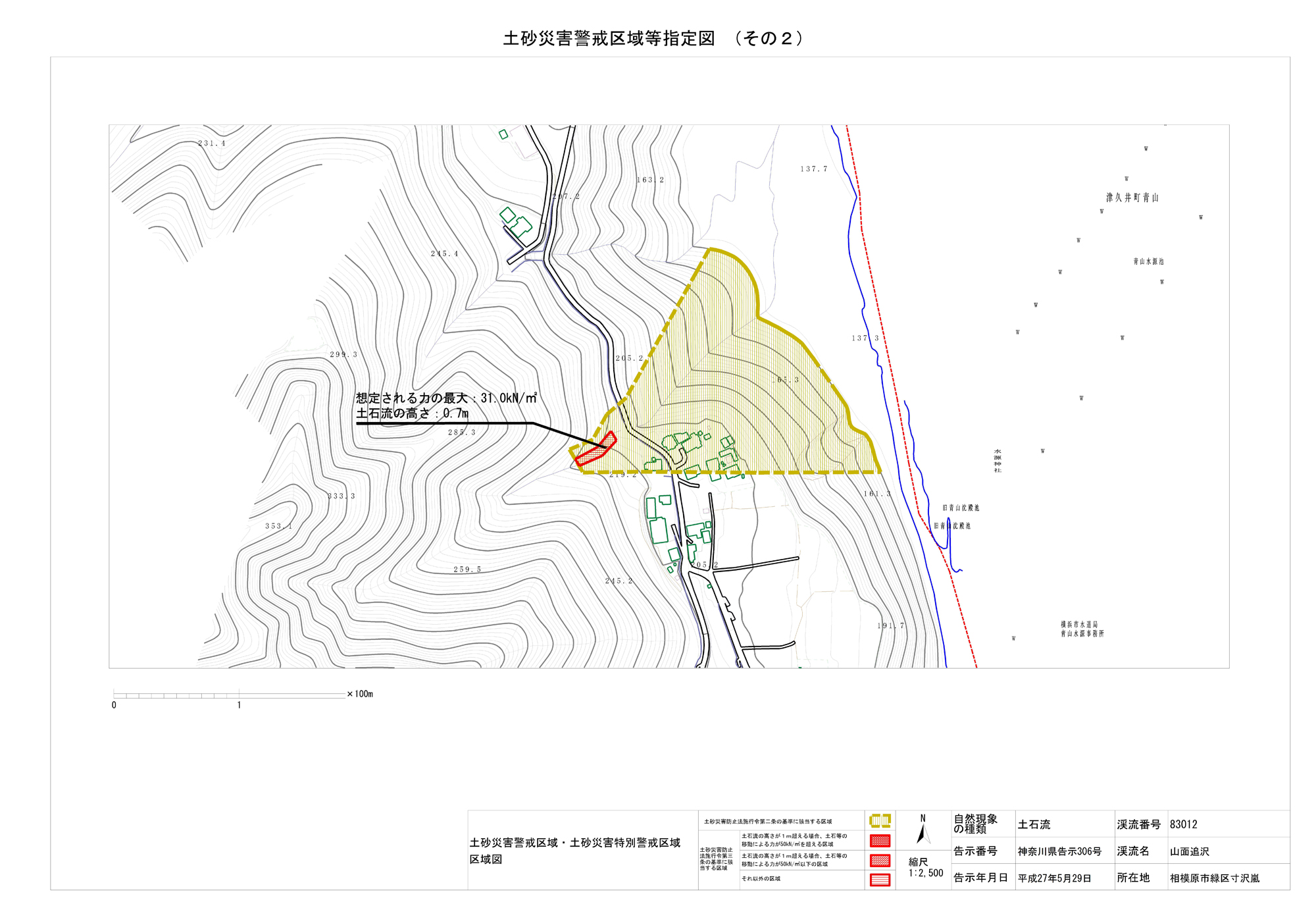
Task: Click the 神奈川県告示306号 notice number cell
Action: point(1059,851)
